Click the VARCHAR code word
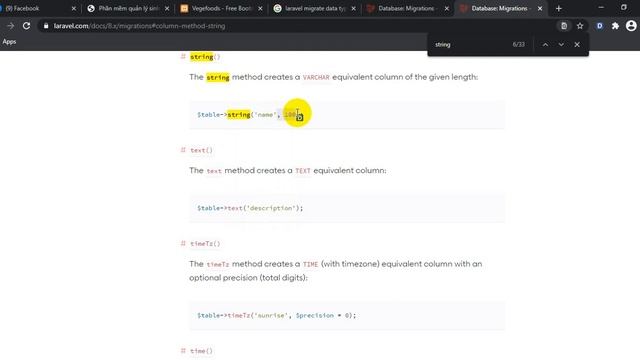The image size is (640, 360). click(x=316, y=77)
